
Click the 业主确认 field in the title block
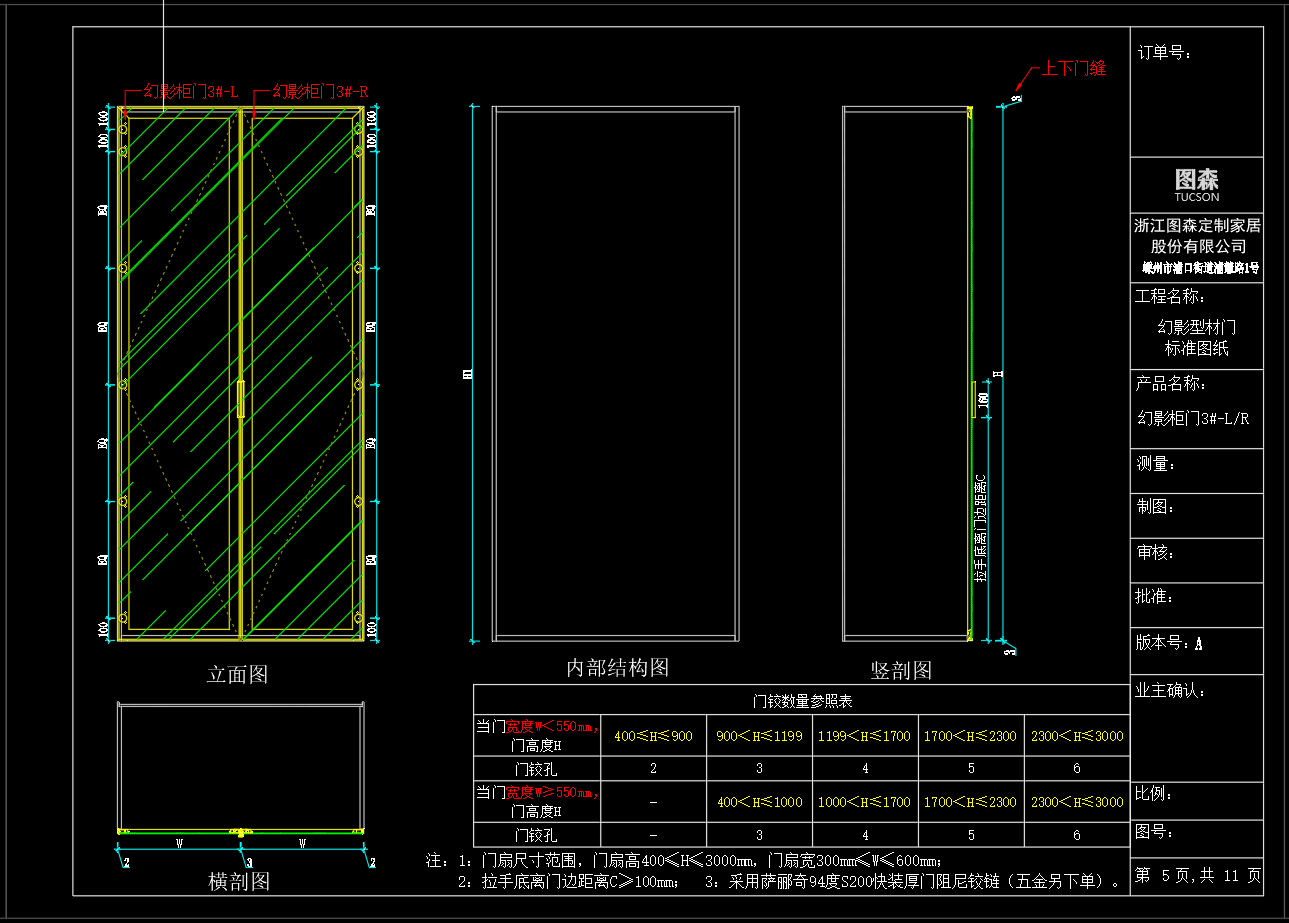click(1171, 690)
